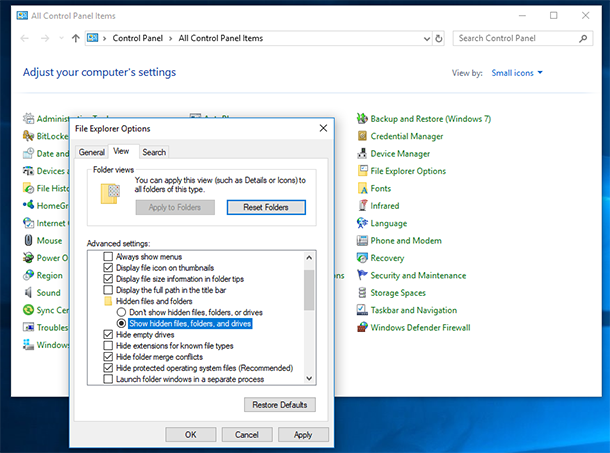The image size is (610, 453).
Task: Click File Explorer Options icon in Control Panel
Action: tap(362, 170)
